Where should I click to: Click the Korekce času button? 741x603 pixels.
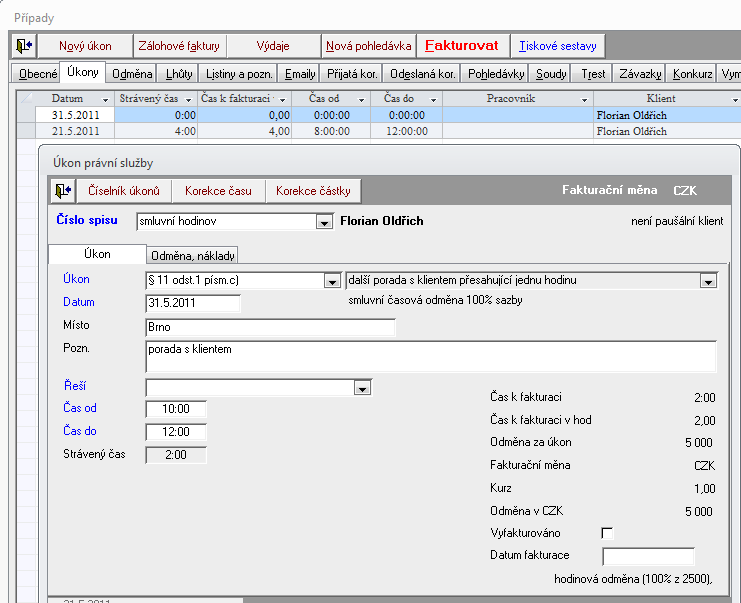(218, 191)
